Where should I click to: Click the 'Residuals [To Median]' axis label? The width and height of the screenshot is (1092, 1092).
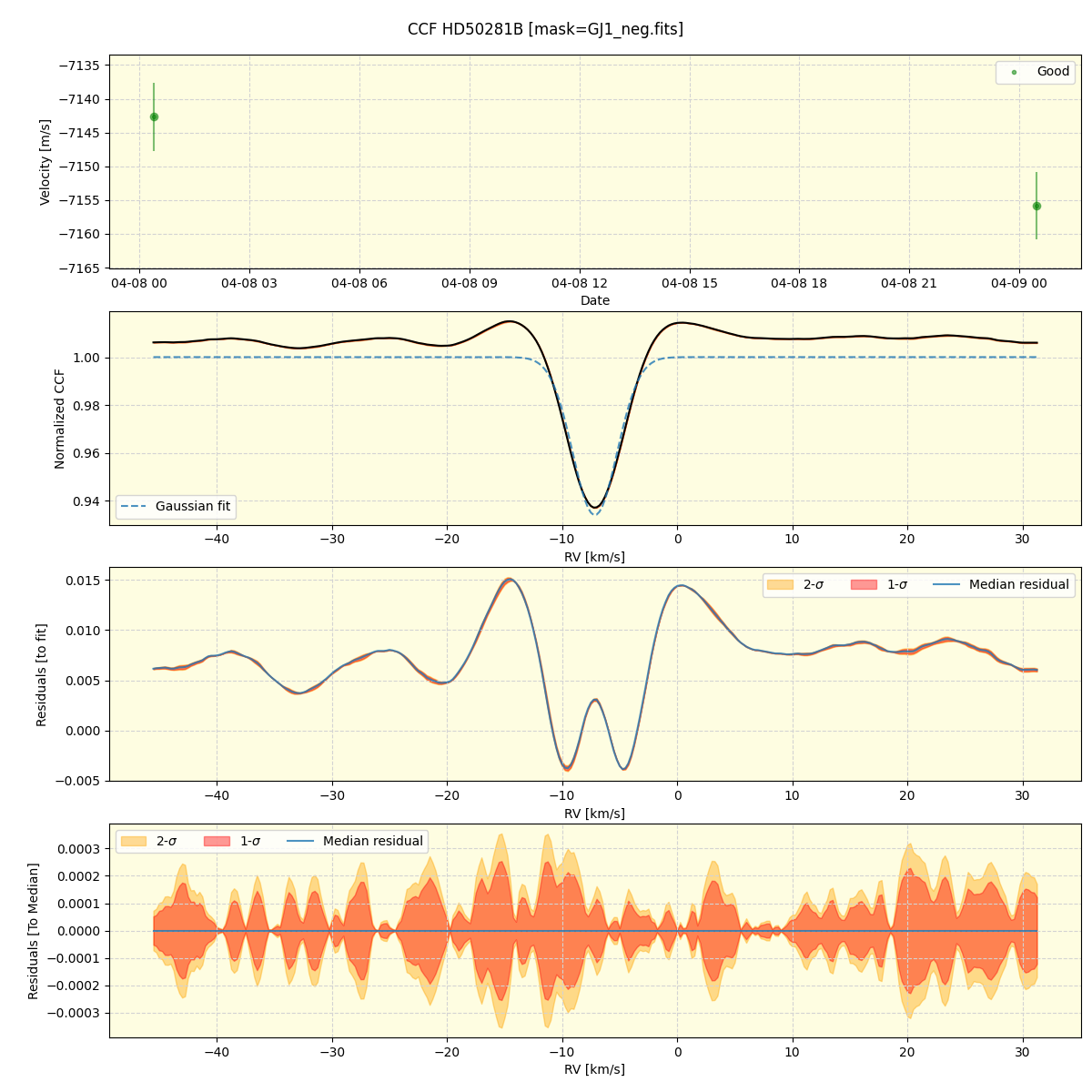pyautogui.click(x=34, y=931)
